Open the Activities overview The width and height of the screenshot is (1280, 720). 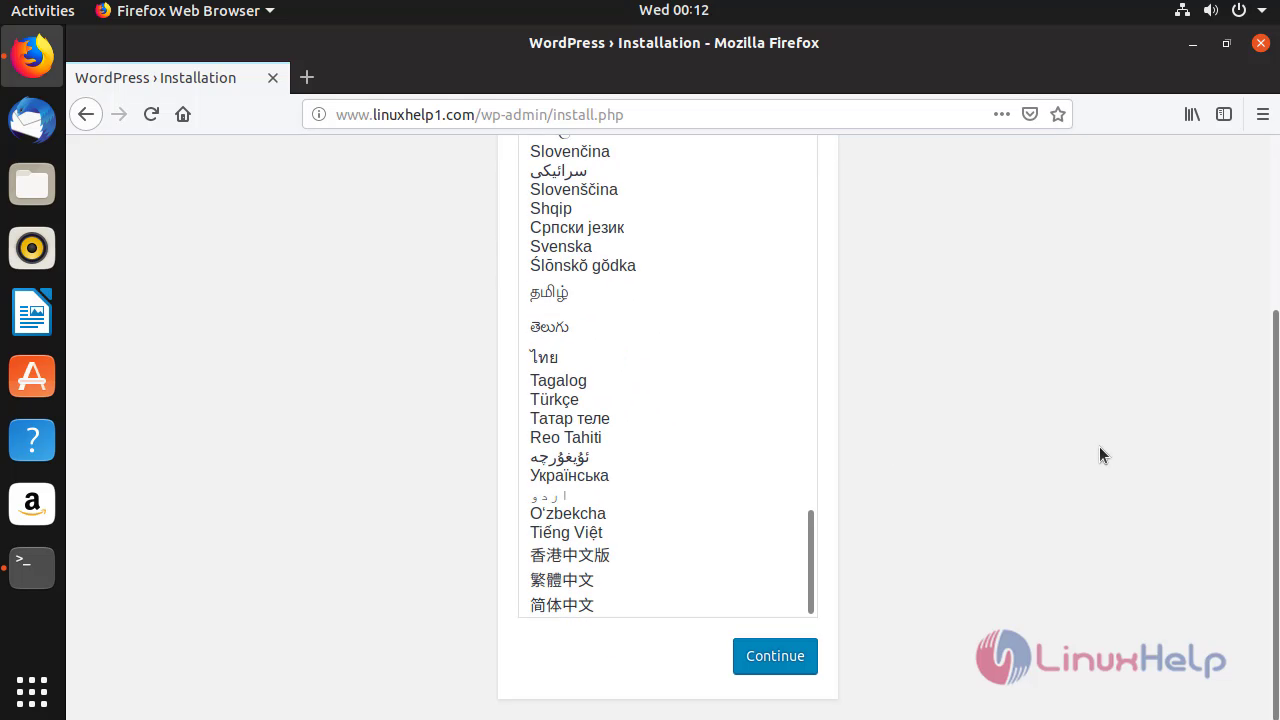[x=42, y=10]
